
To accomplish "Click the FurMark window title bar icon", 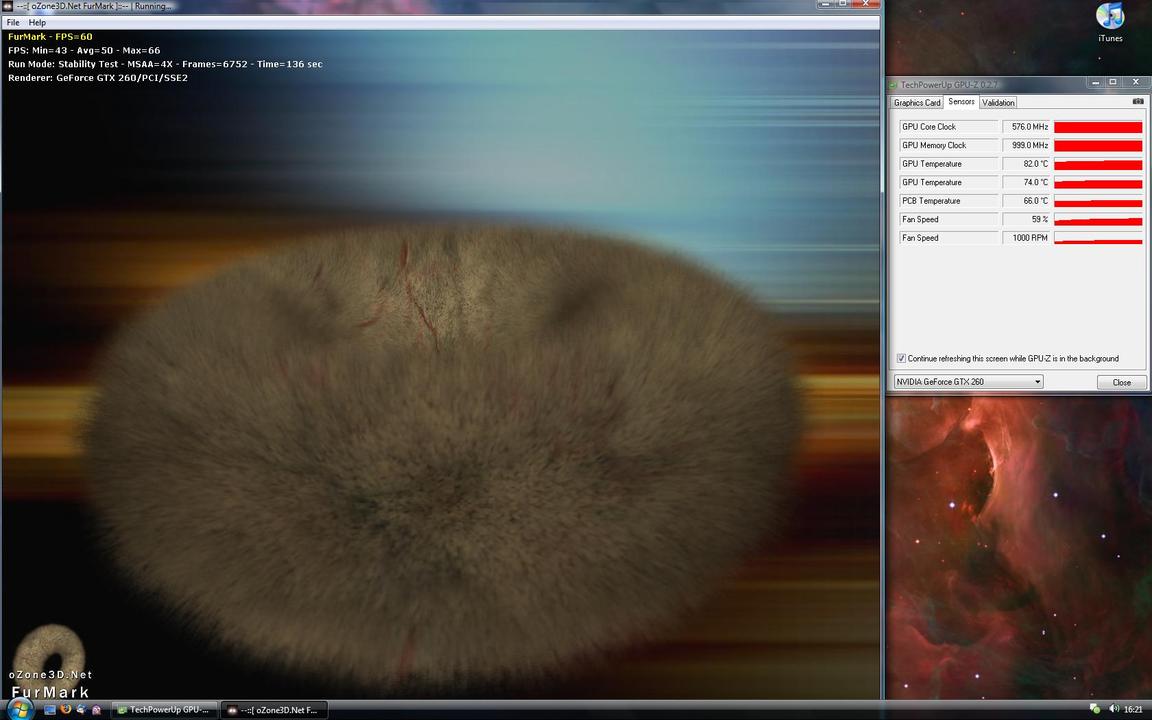I will click(x=7, y=5).
